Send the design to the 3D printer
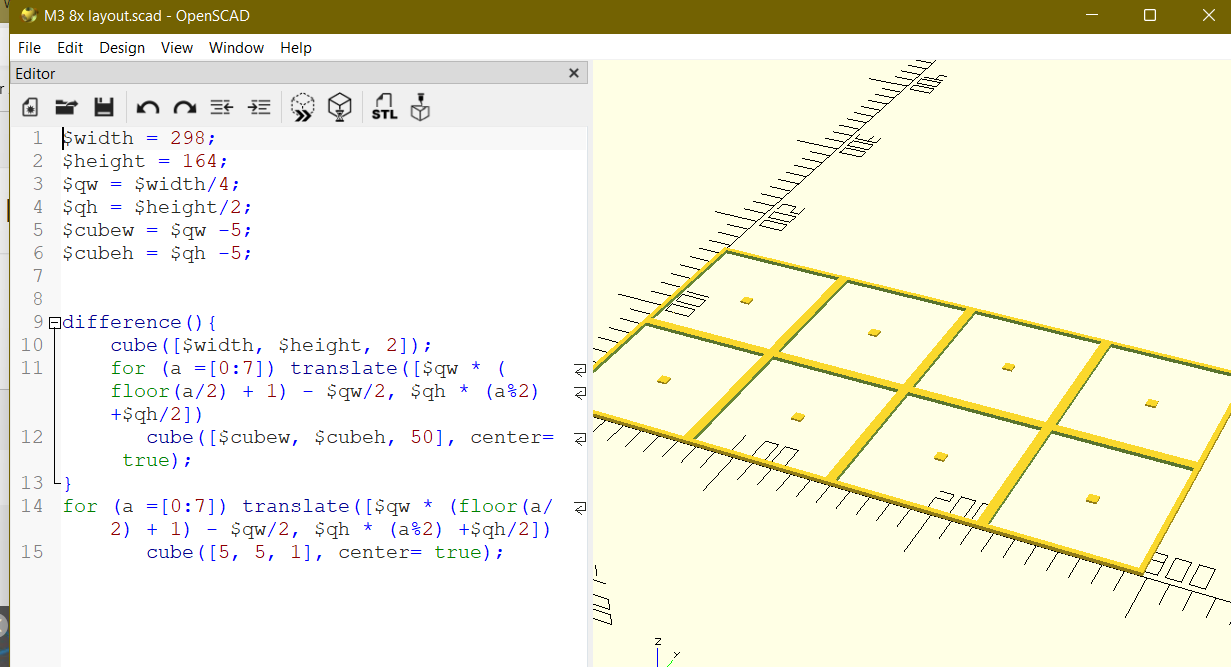The width and height of the screenshot is (1231, 667). [420, 107]
